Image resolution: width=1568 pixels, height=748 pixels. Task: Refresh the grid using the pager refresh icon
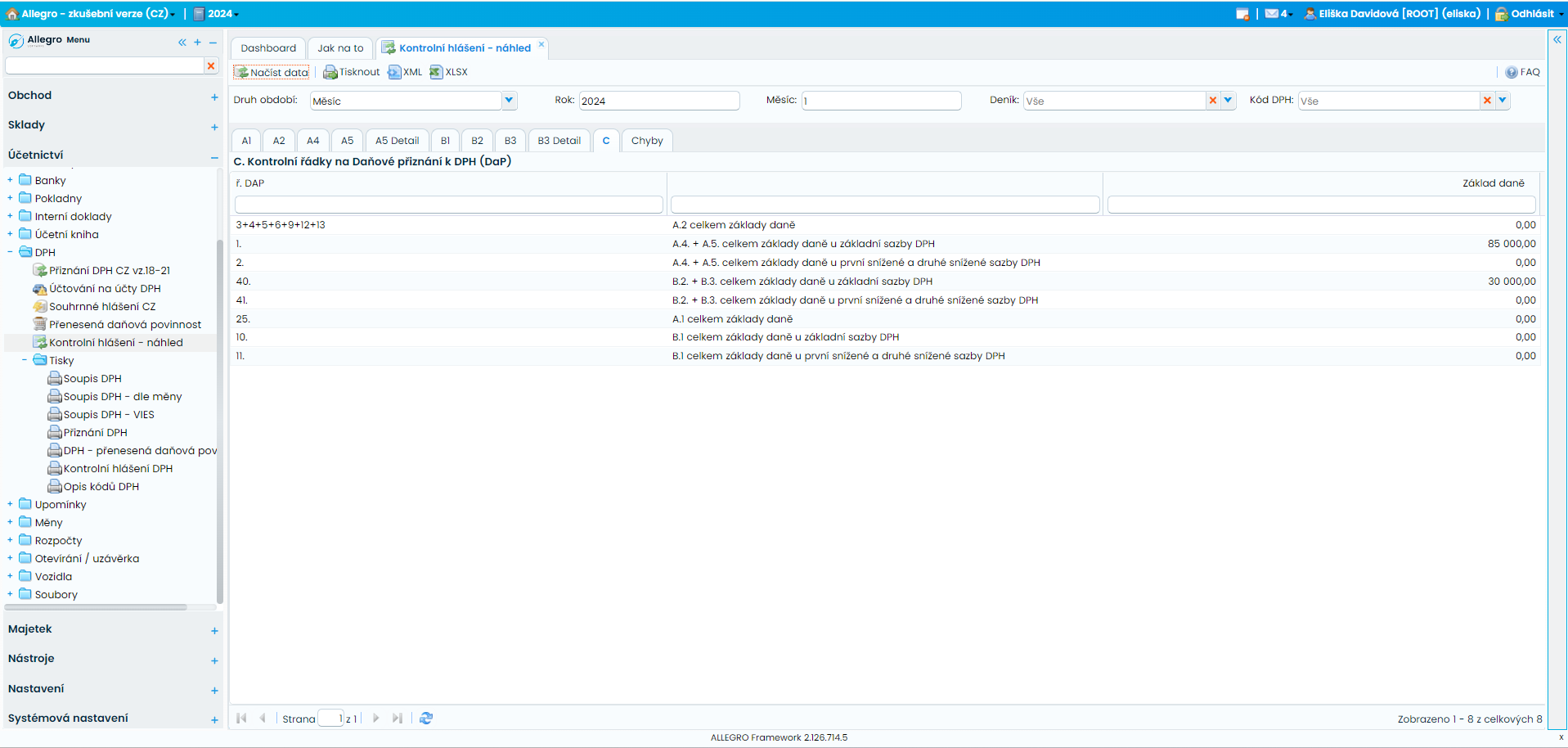coord(426,719)
